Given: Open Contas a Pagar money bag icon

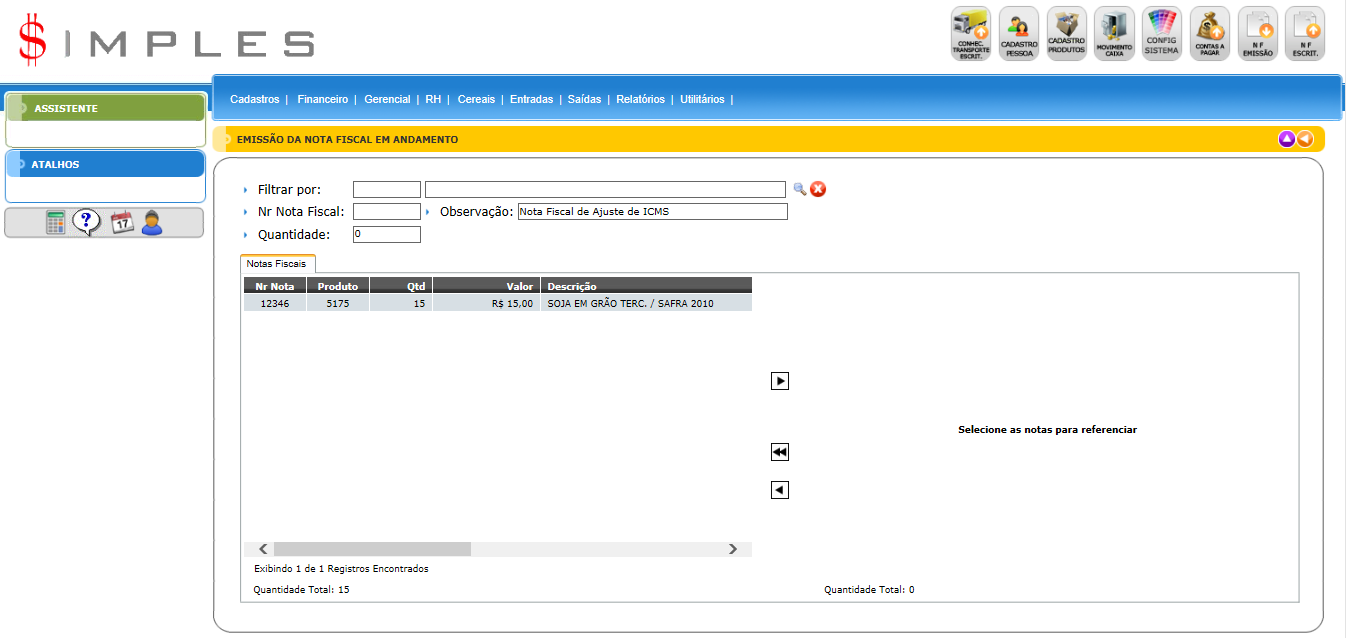Looking at the screenshot, I should coord(1210,34).
